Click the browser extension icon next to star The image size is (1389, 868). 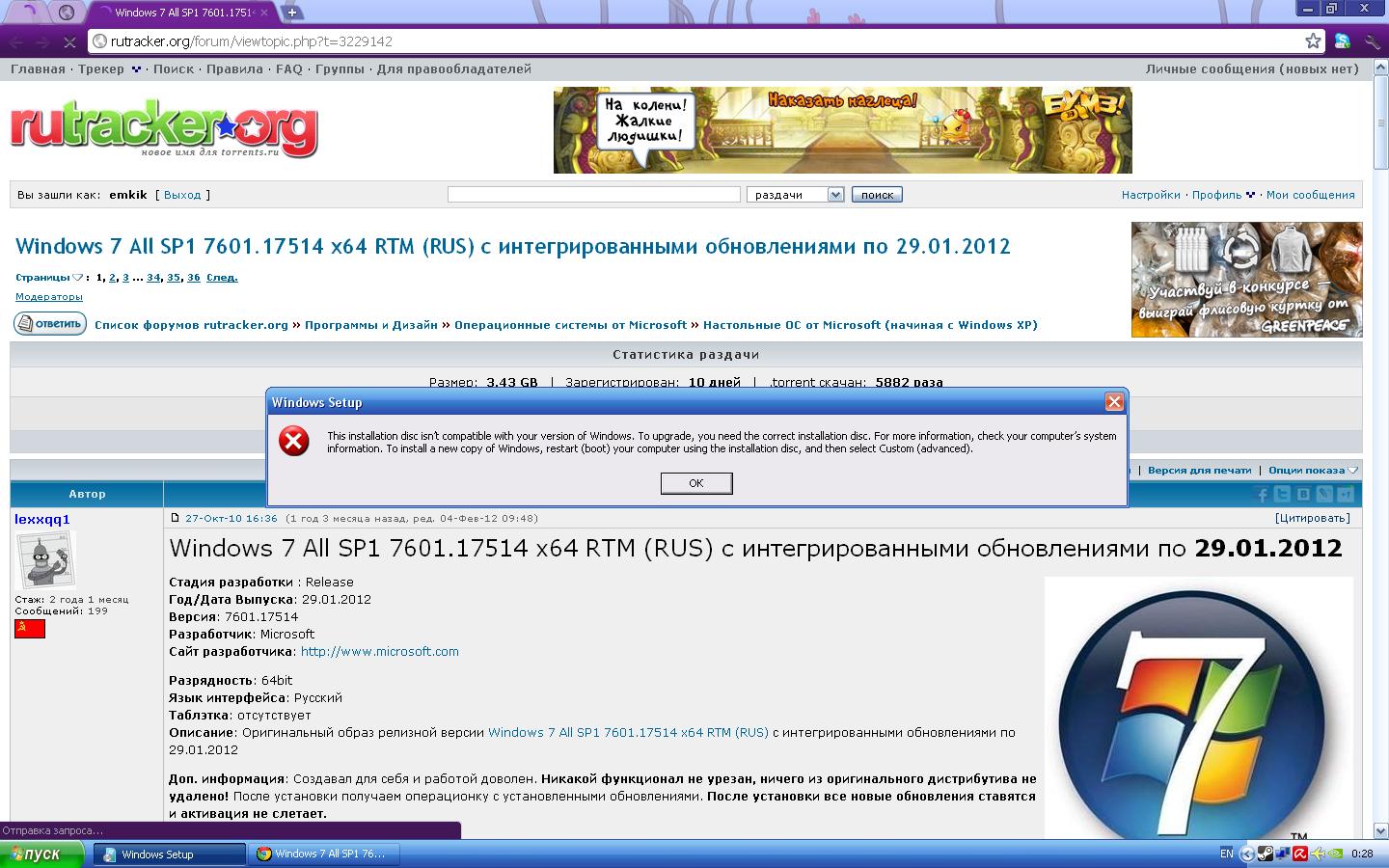tap(1342, 41)
